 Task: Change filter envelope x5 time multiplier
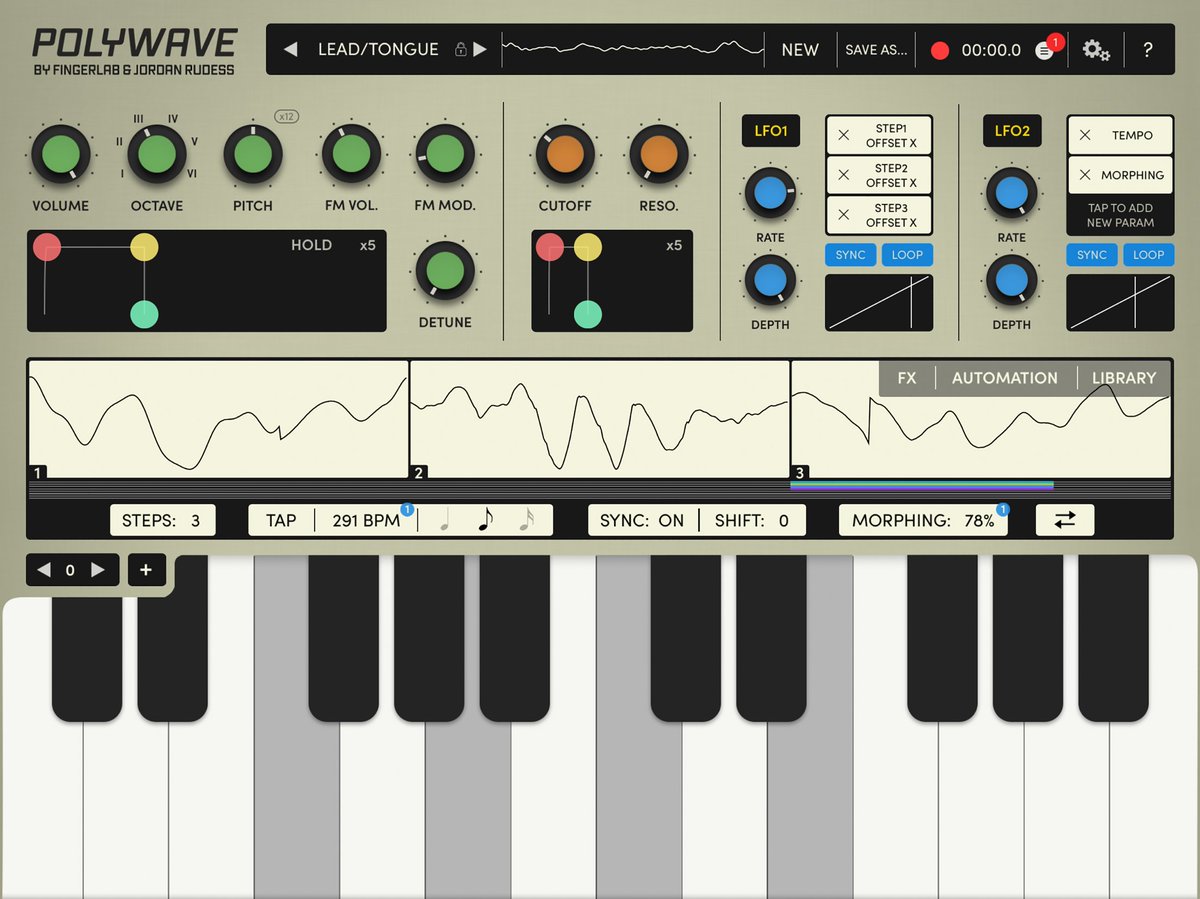point(674,245)
